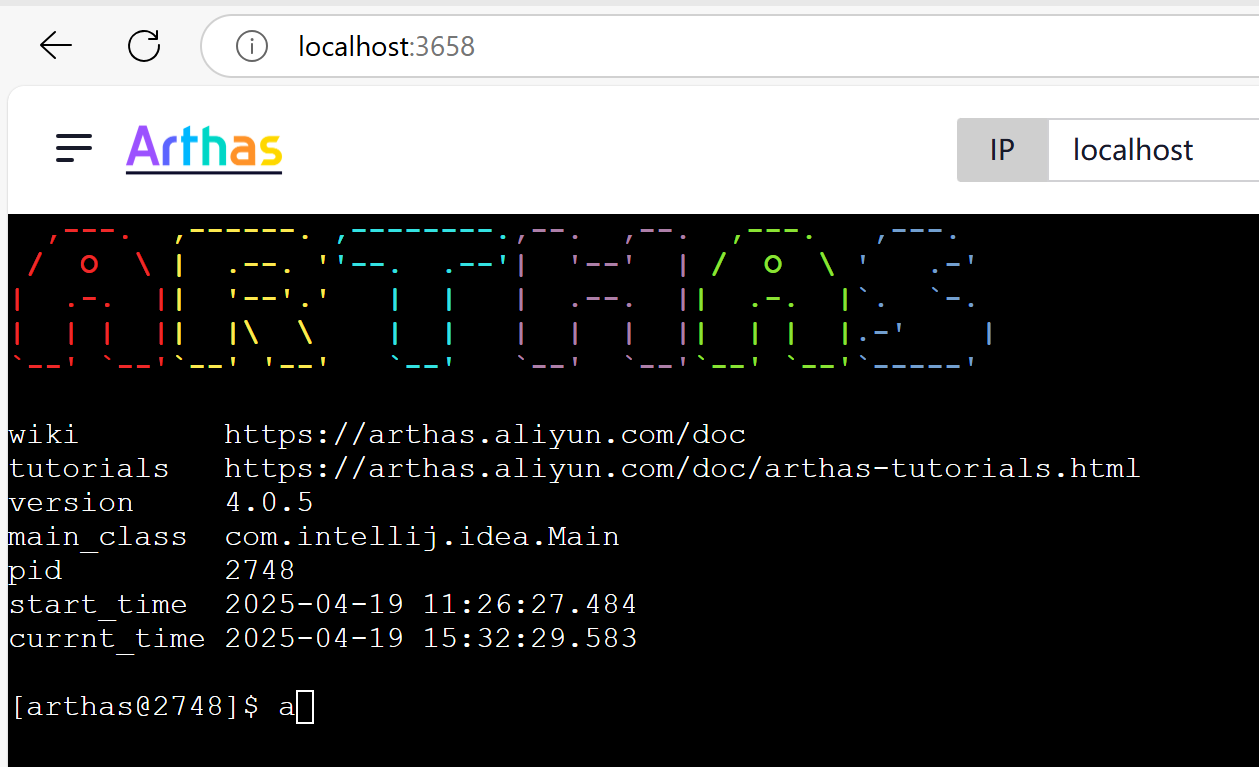
Task: Click the pid label in terminal
Action: [x=34, y=571]
